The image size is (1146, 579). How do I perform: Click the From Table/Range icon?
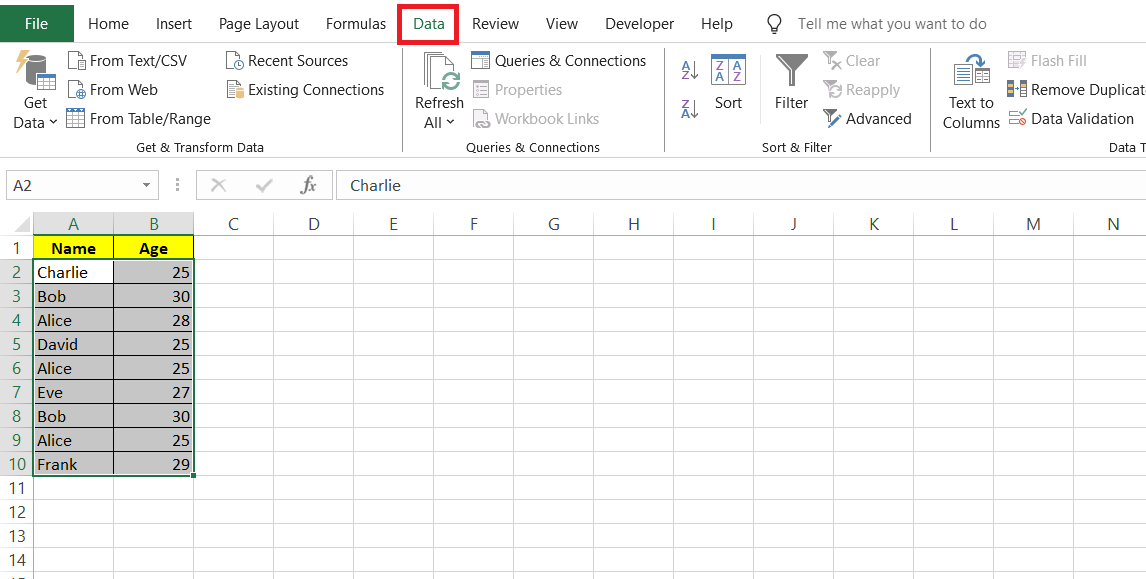pyautogui.click(x=76, y=118)
